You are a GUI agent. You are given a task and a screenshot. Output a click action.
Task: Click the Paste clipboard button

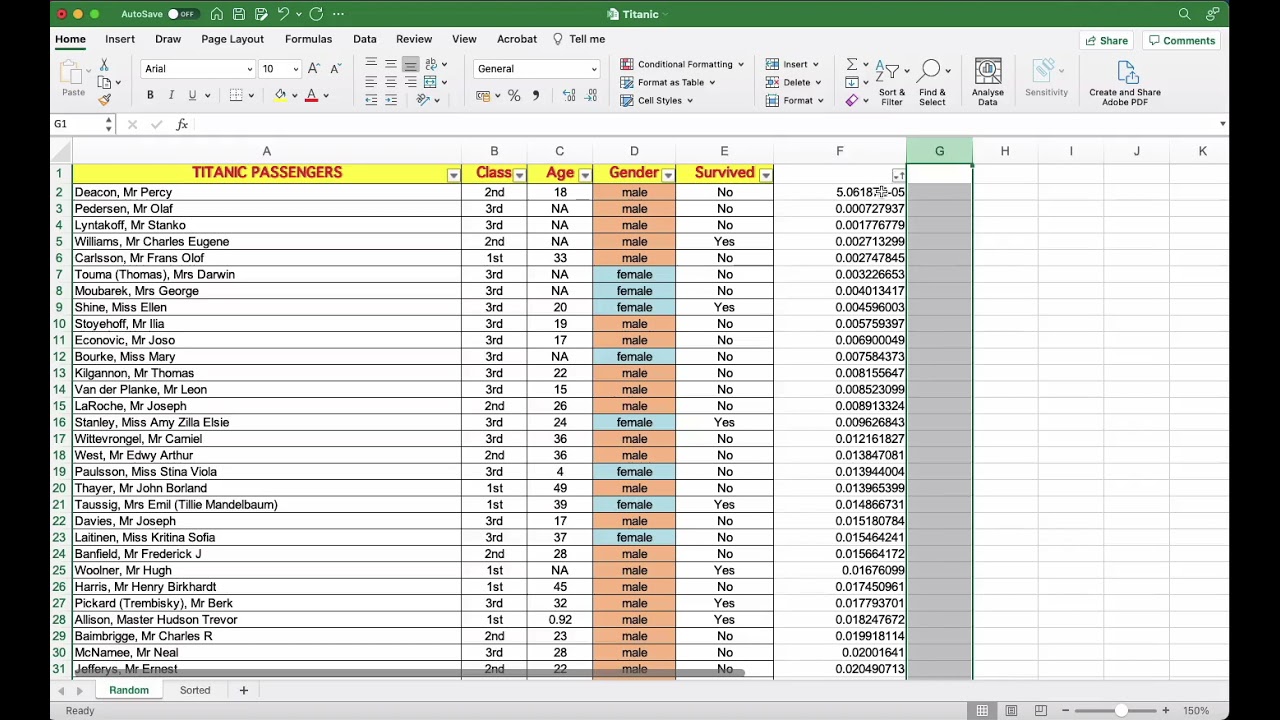[73, 79]
